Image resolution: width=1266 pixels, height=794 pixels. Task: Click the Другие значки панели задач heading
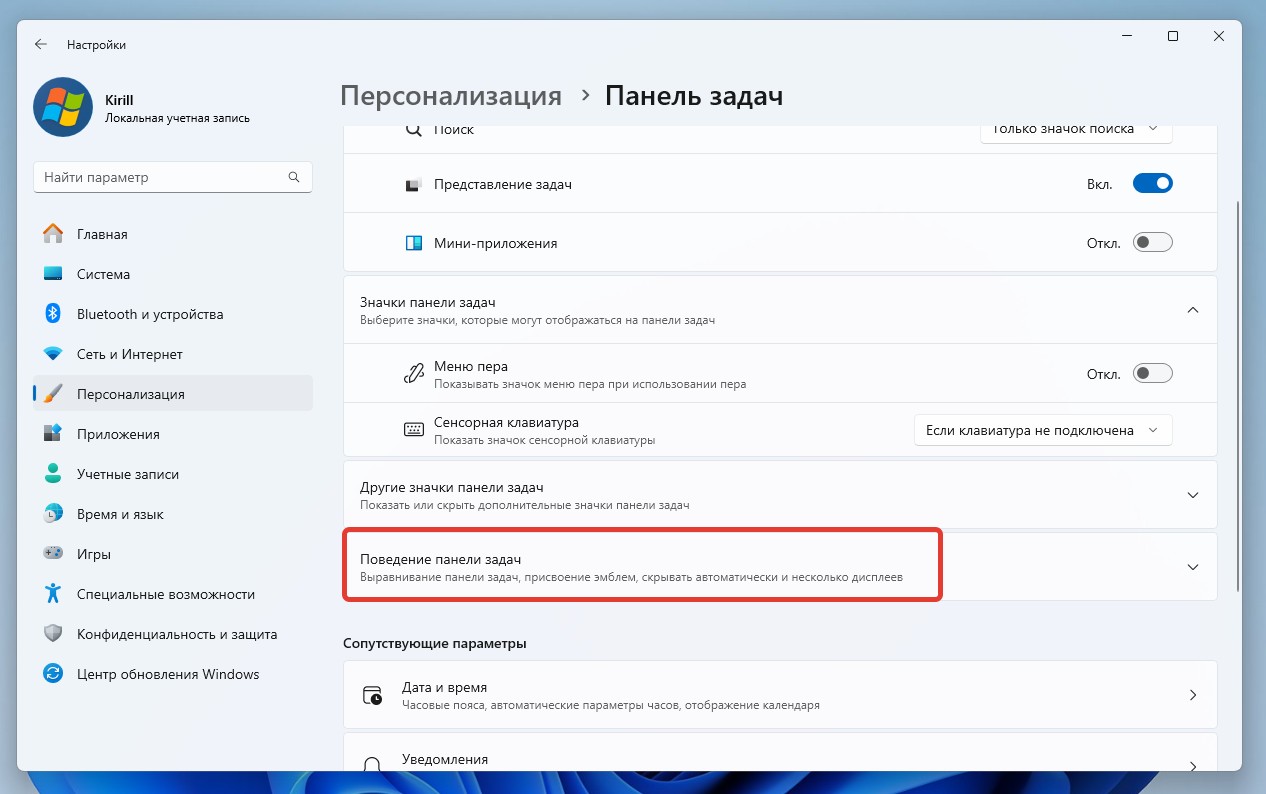click(451, 487)
